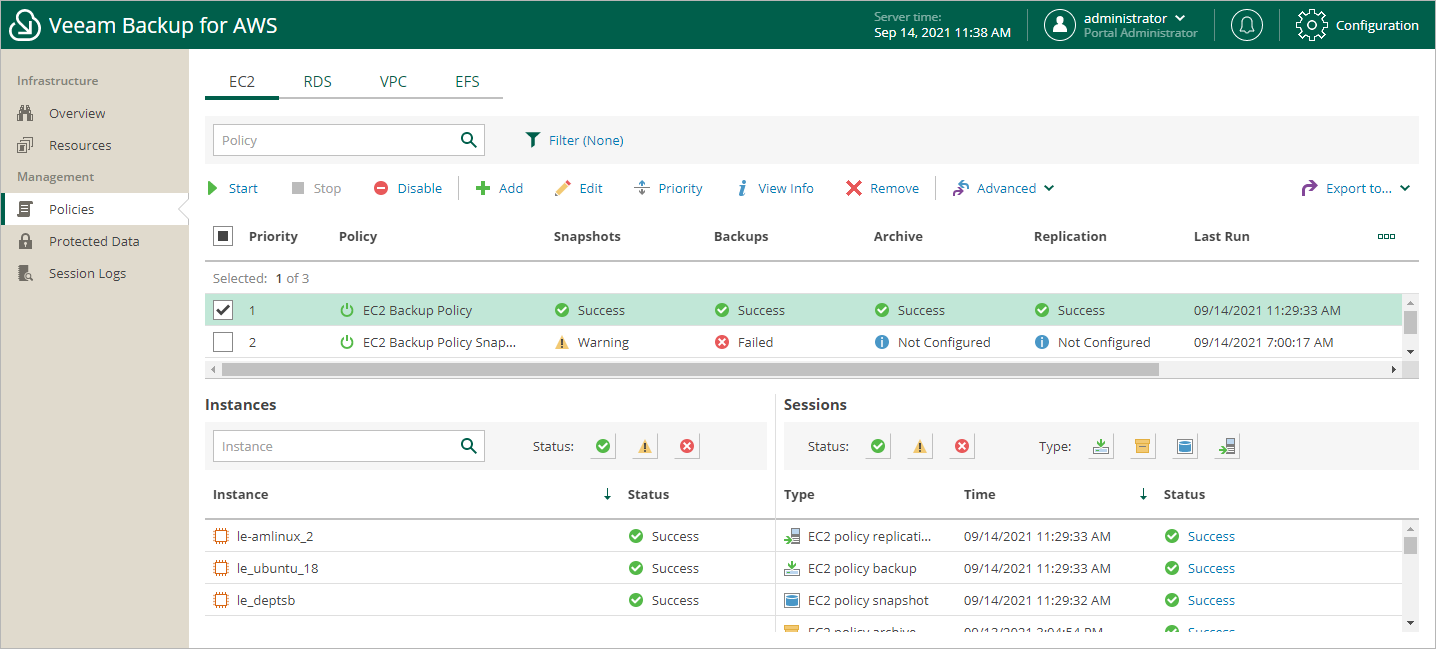The image size is (1436, 649).
Task: Click the search magnifier in Policy field
Action: tap(468, 140)
